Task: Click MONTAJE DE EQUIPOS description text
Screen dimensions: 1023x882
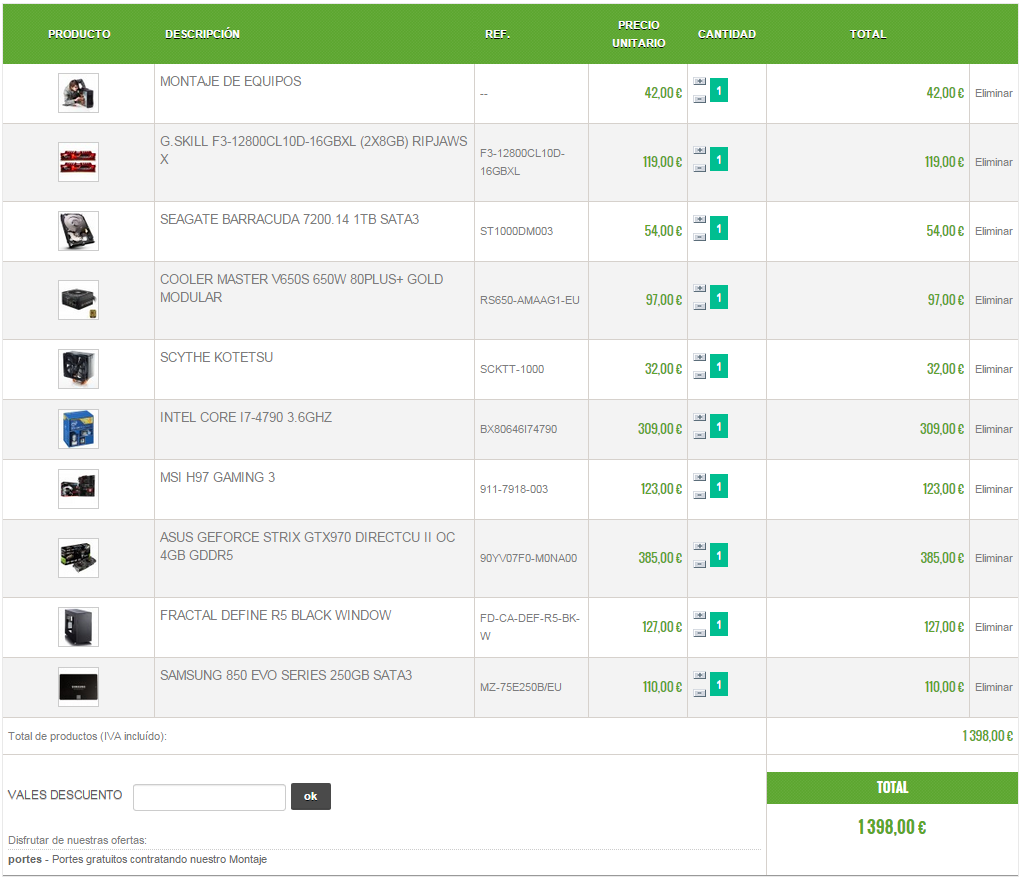Action: [x=231, y=82]
